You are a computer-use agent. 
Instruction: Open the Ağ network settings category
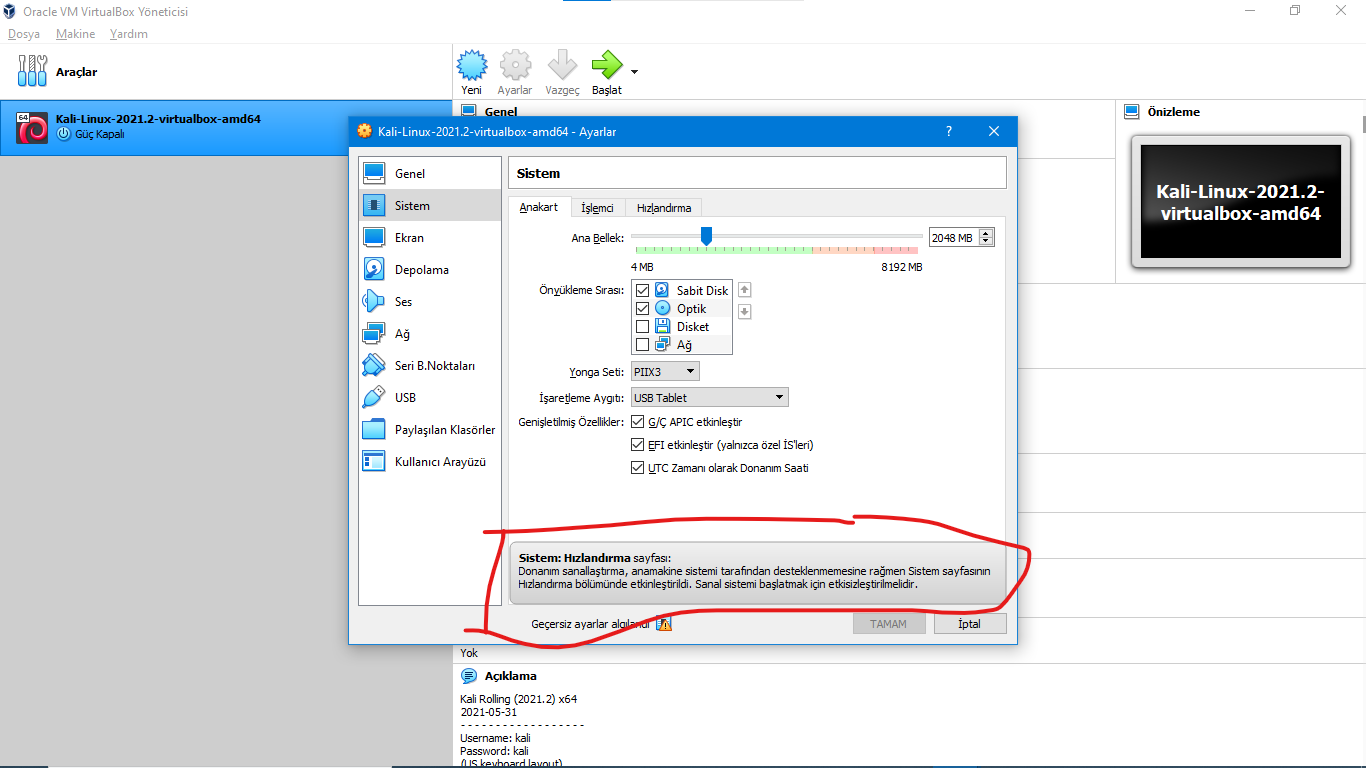[402, 334]
